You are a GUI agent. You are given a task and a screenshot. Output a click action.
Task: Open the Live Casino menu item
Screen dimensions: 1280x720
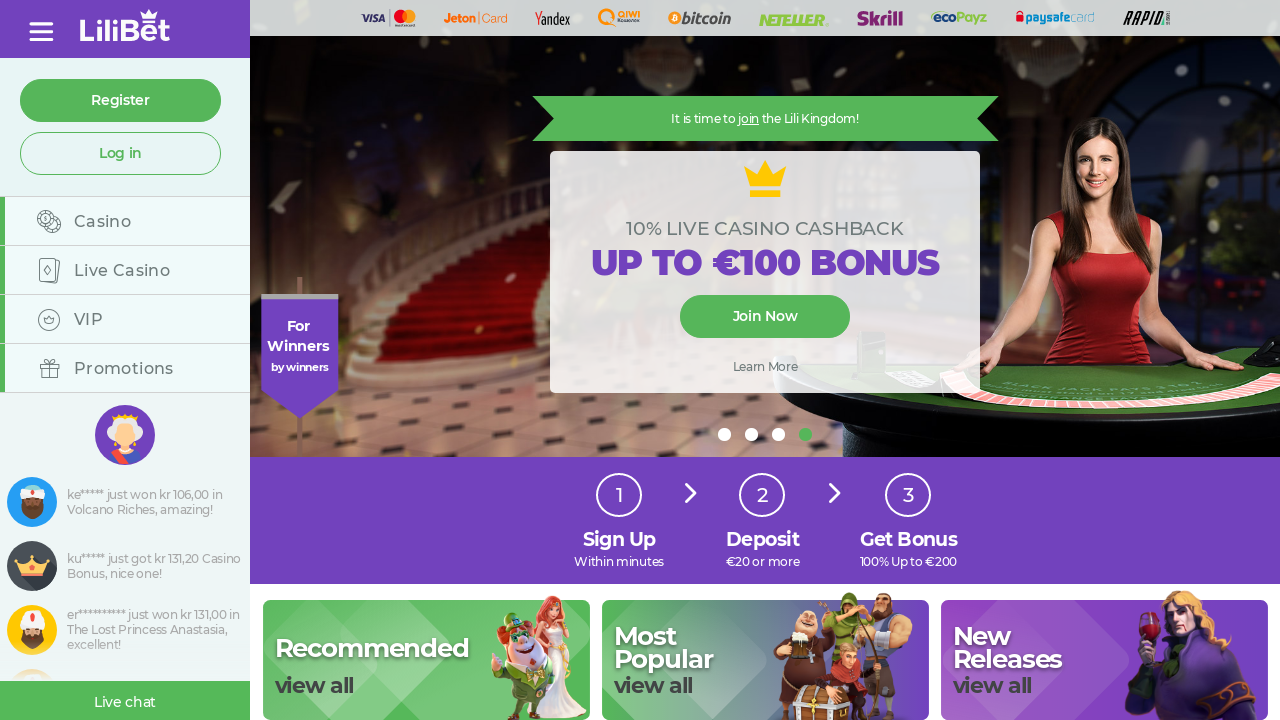[x=125, y=270]
